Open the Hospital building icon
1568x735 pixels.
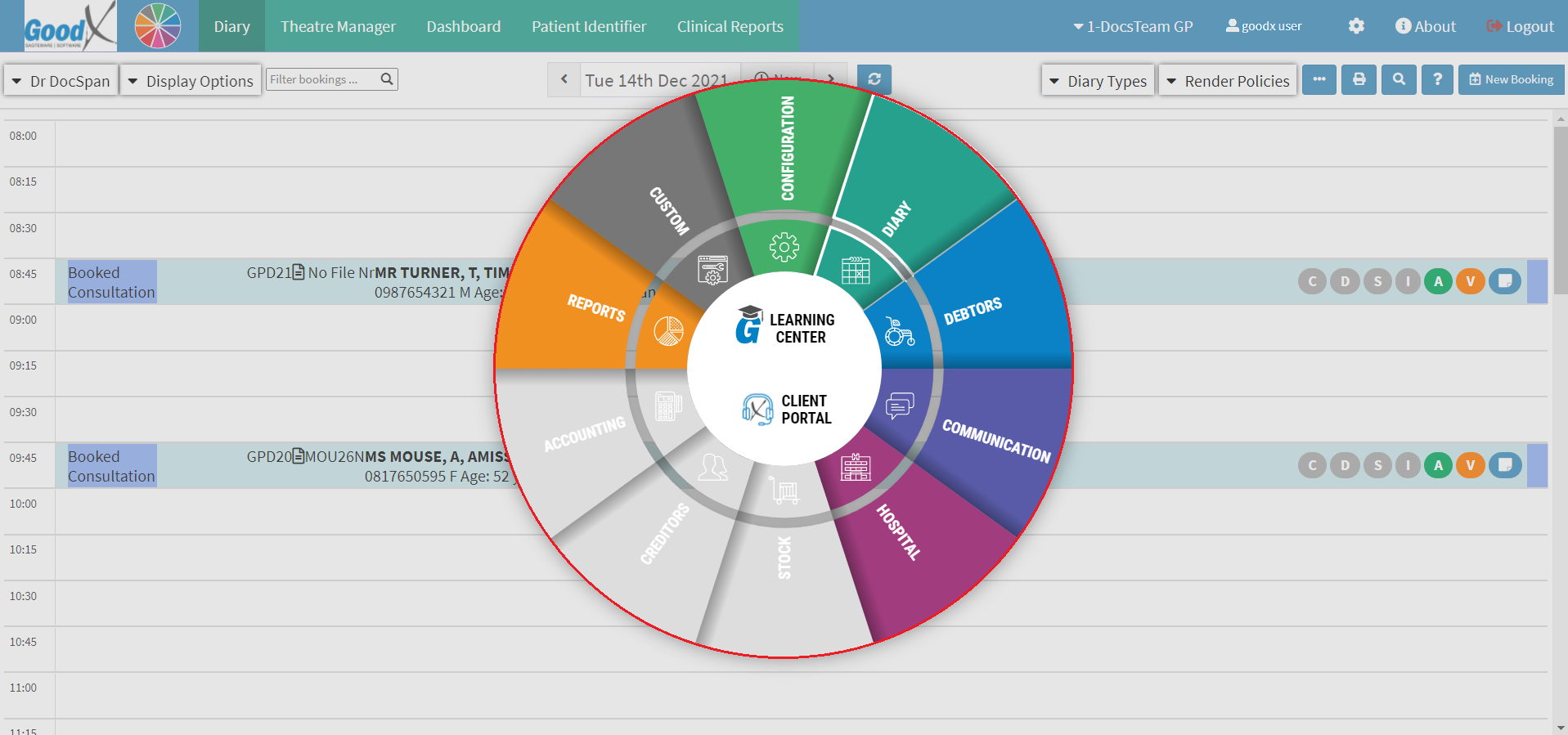[x=856, y=467]
